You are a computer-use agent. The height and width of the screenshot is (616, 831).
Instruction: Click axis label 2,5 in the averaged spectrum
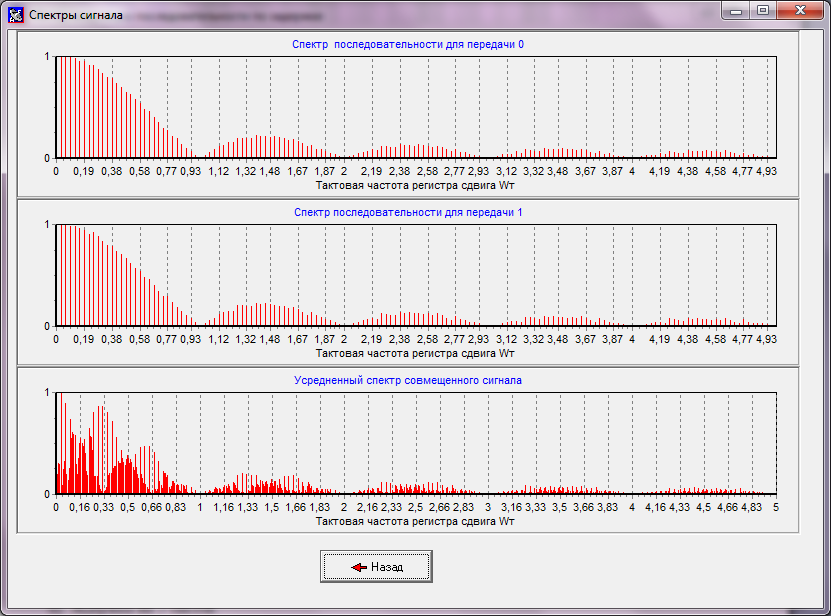point(416,507)
